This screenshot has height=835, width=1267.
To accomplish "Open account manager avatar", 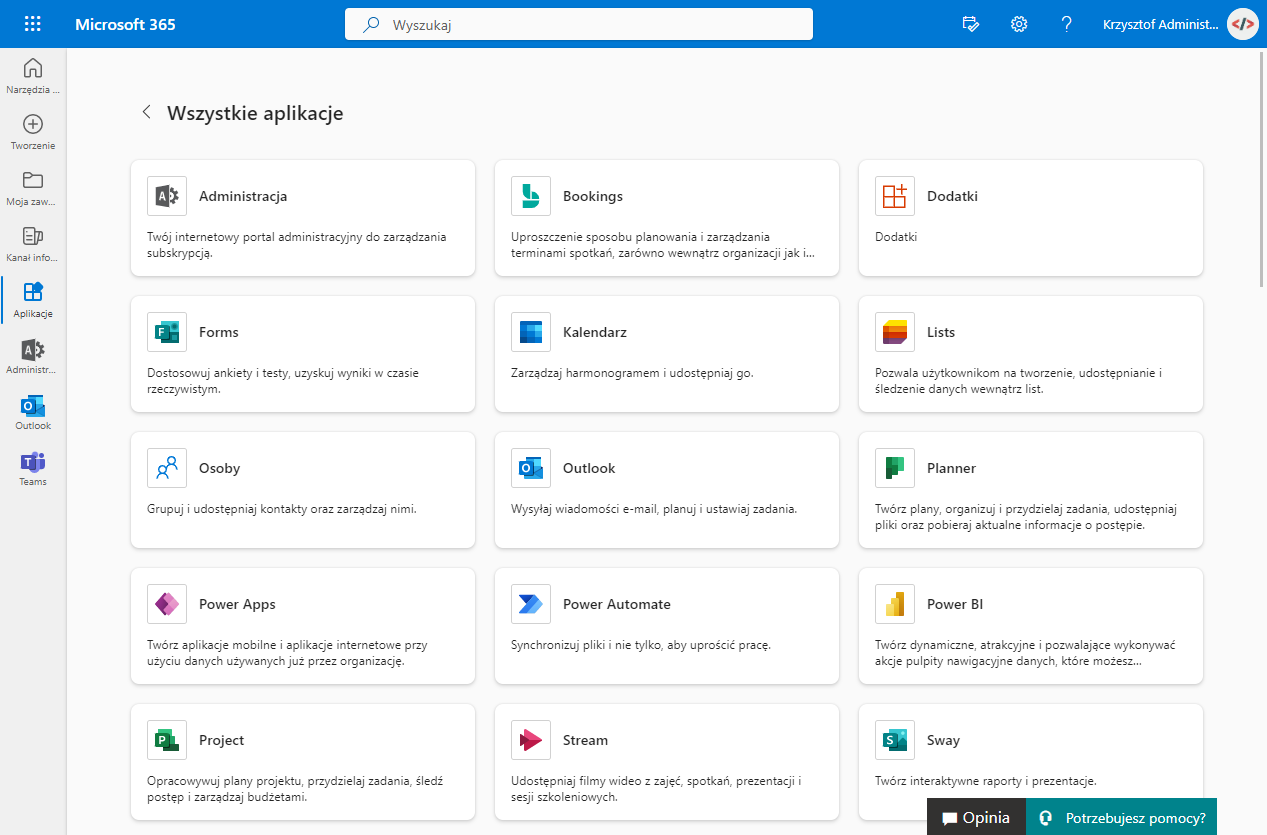I will 1242,24.
